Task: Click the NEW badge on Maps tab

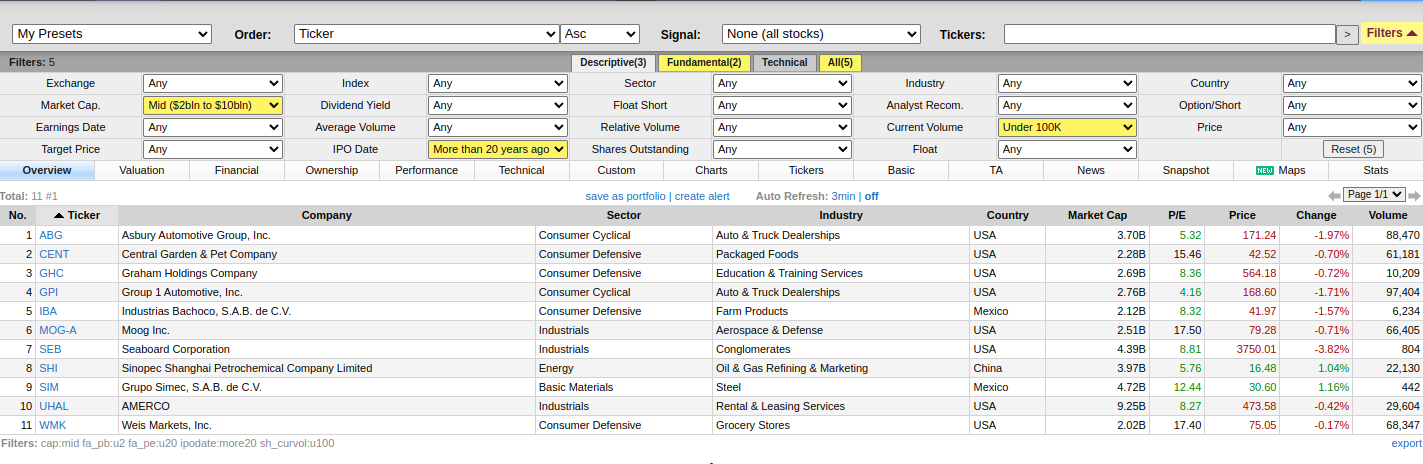Action: tap(1264, 171)
